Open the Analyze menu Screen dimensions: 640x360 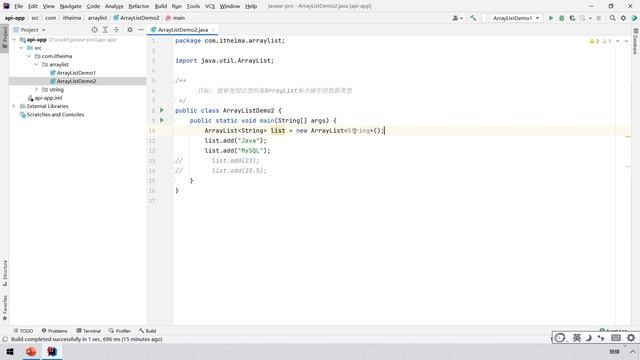tap(114, 6)
